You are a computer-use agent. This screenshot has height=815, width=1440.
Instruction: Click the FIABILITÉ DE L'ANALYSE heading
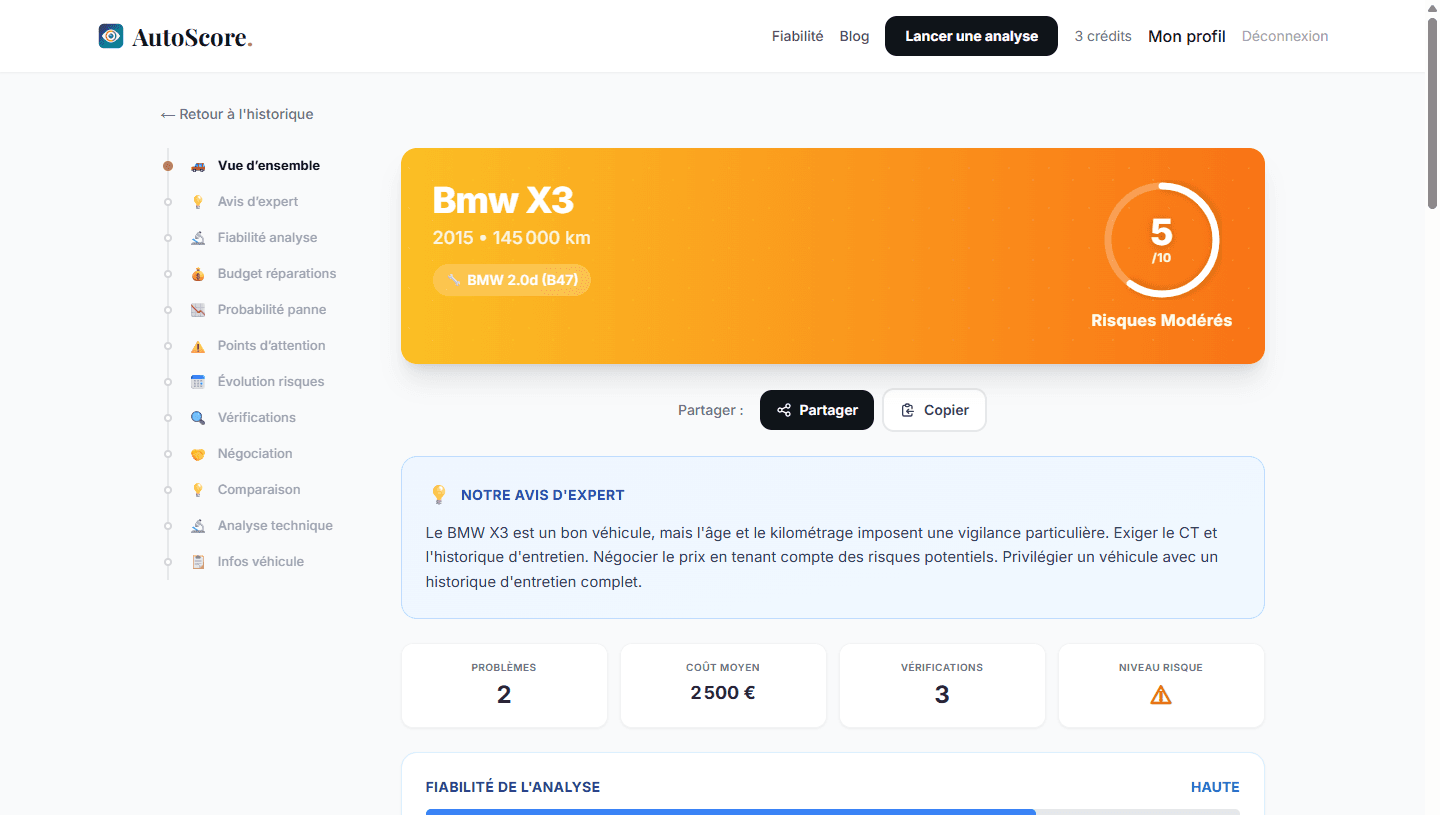(513, 787)
